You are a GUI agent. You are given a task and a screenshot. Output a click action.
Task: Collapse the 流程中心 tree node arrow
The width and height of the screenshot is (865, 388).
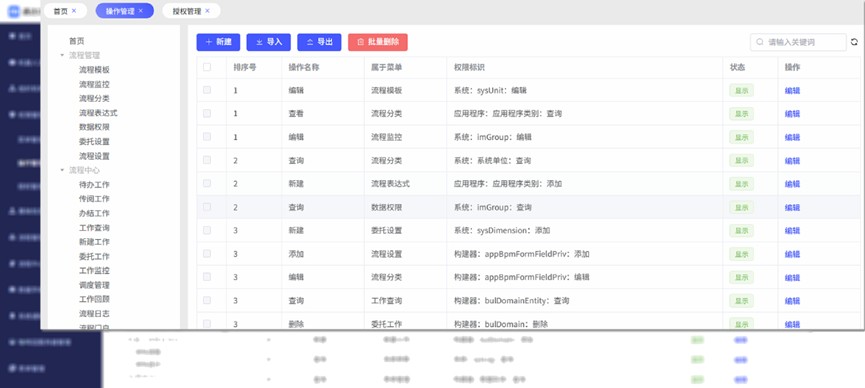62,171
